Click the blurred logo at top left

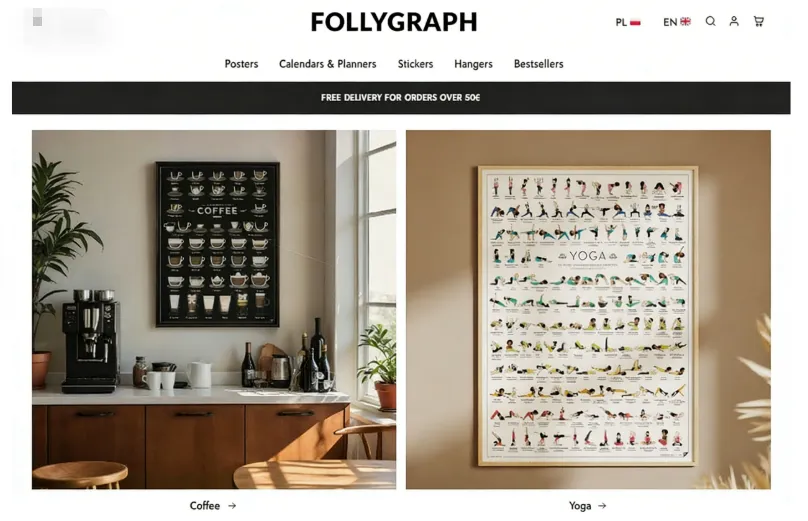tap(66, 26)
